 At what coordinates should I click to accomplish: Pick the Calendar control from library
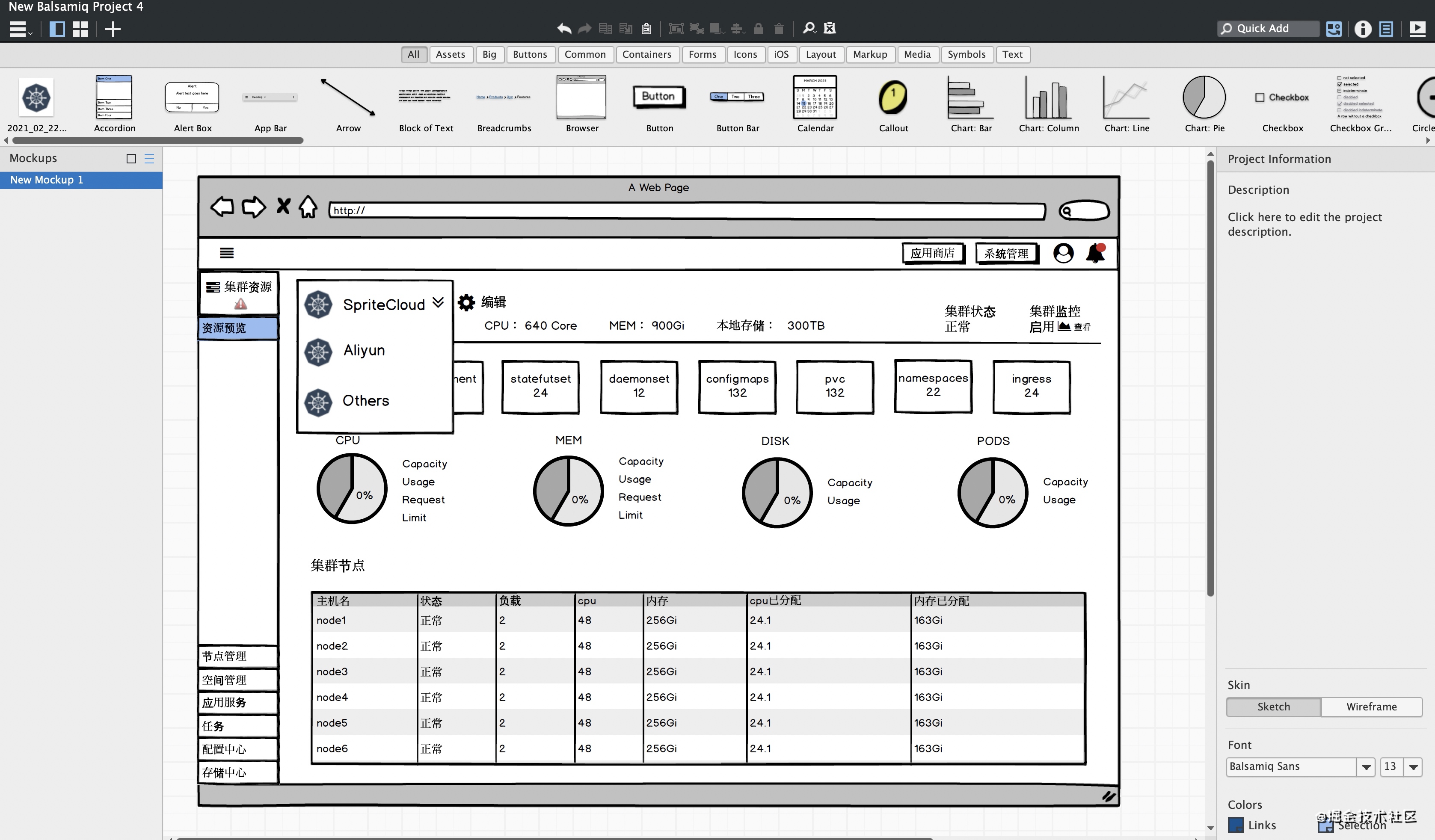[x=815, y=104]
